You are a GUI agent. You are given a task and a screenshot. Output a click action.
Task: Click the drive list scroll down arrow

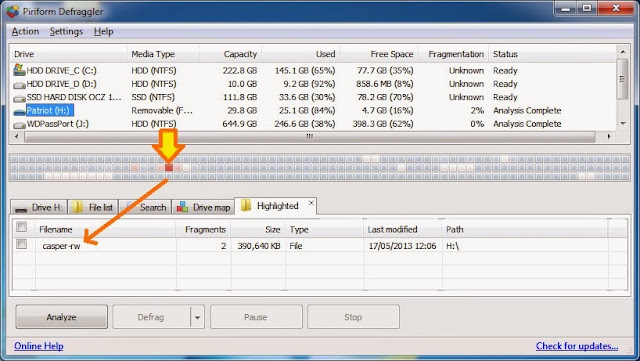622,123
